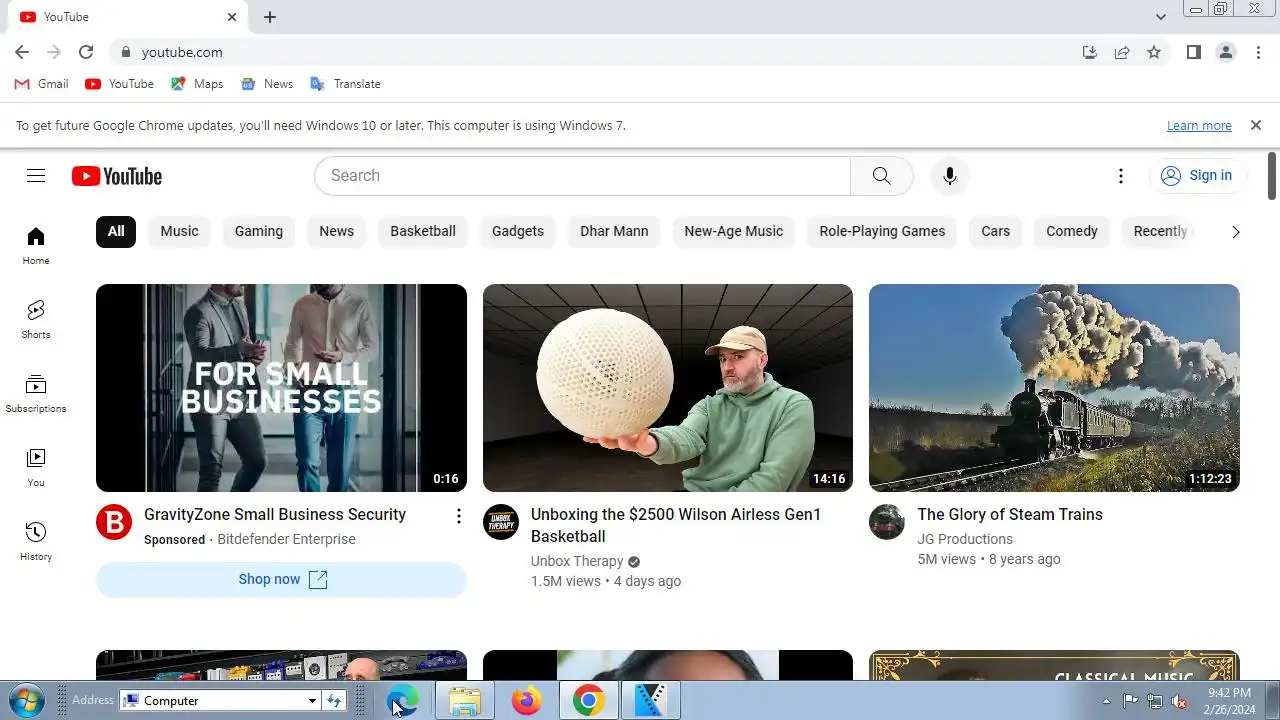Close the YouTube tab
1280x720 pixels.
point(232,17)
